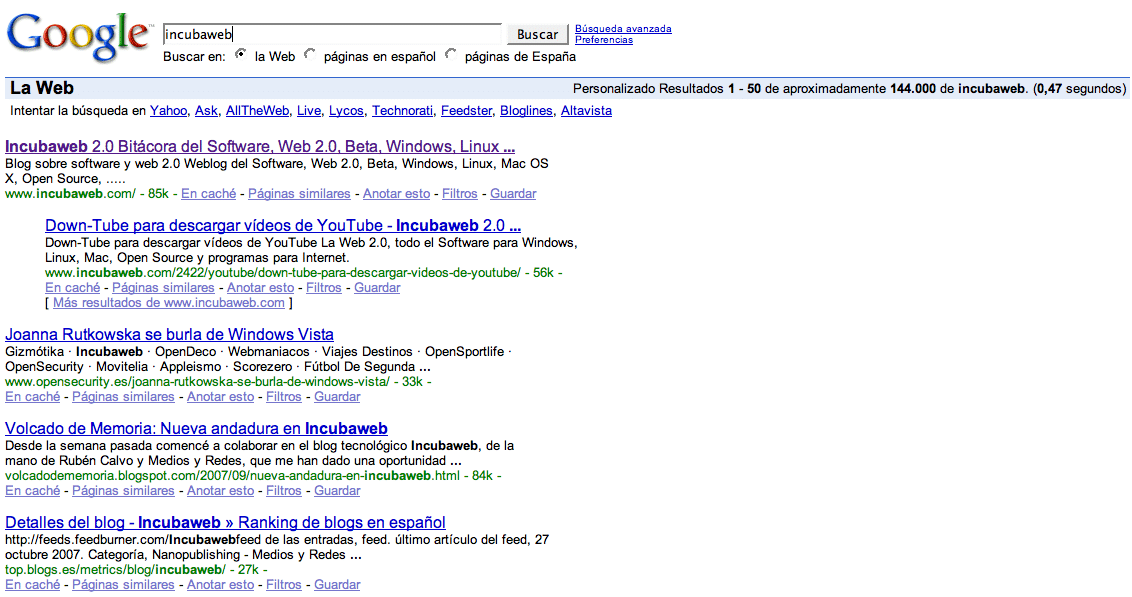Try the search on Yahoo
This screenshot has width=1132, height=597.
click(x=168, y=111)
